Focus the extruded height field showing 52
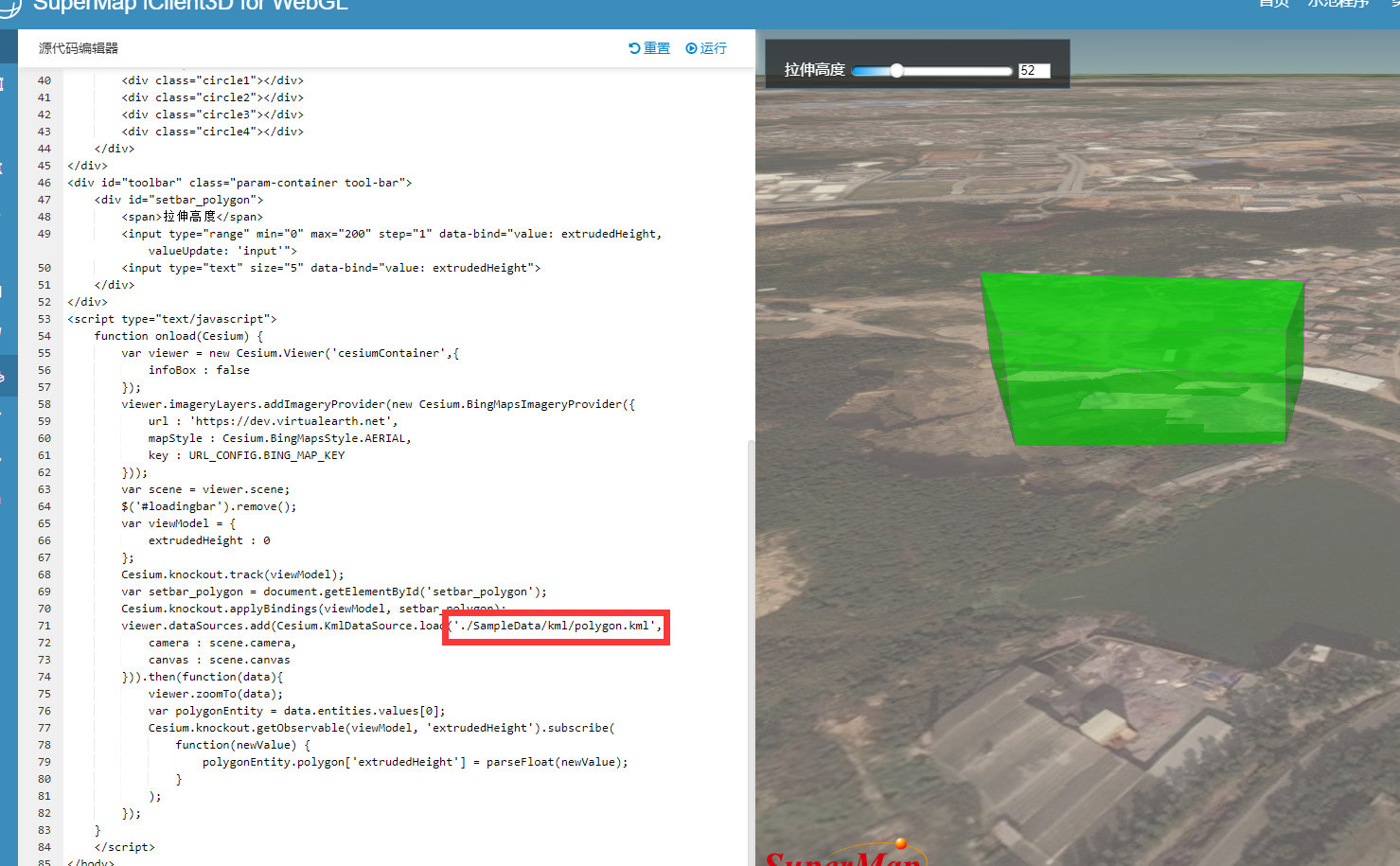Viewport: 1400px width, 866px height. click(1034, 70)
